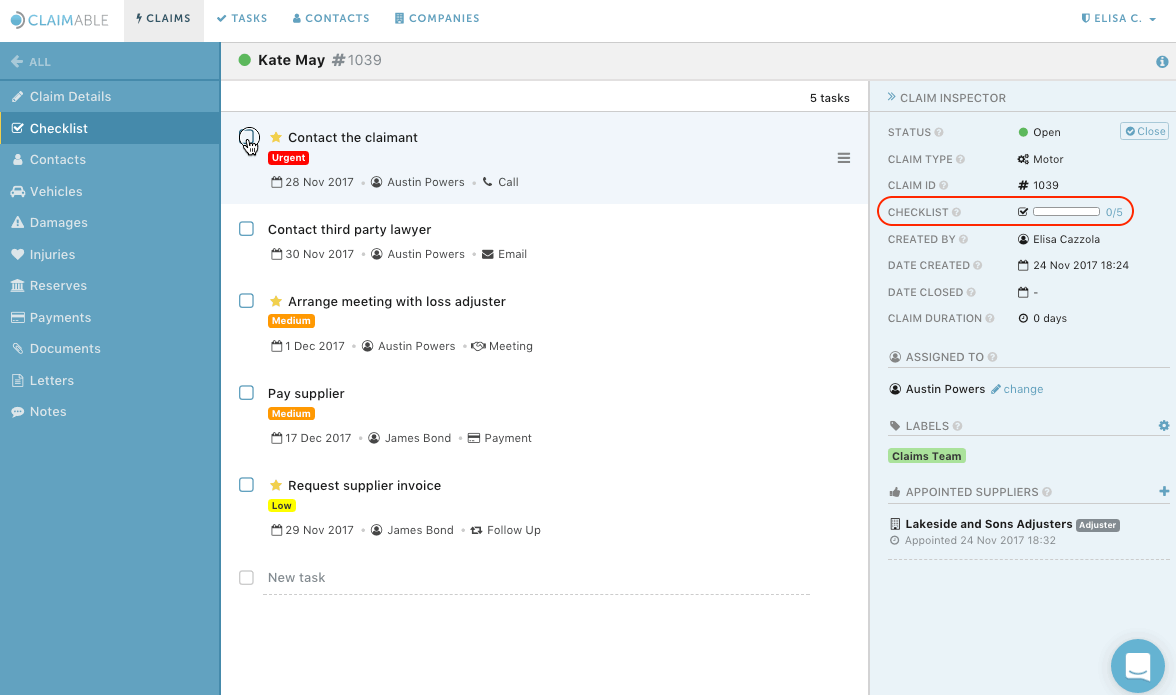Click star icon on Request supplier invoice
This screenshot has height=695, width=1176.
[x=276, y=485]
